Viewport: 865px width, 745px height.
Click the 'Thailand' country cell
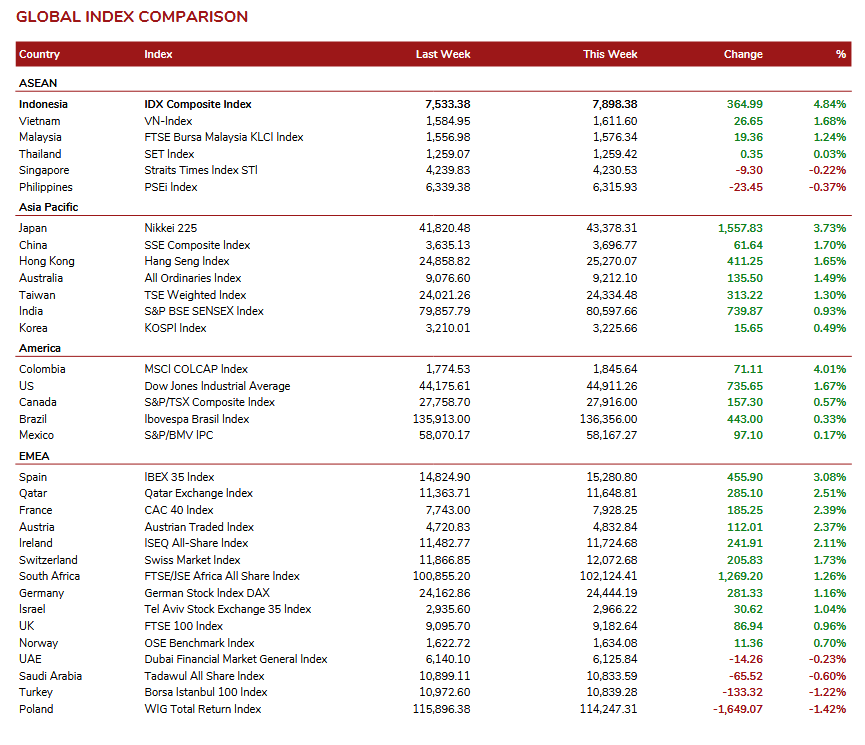pos(40,154)
